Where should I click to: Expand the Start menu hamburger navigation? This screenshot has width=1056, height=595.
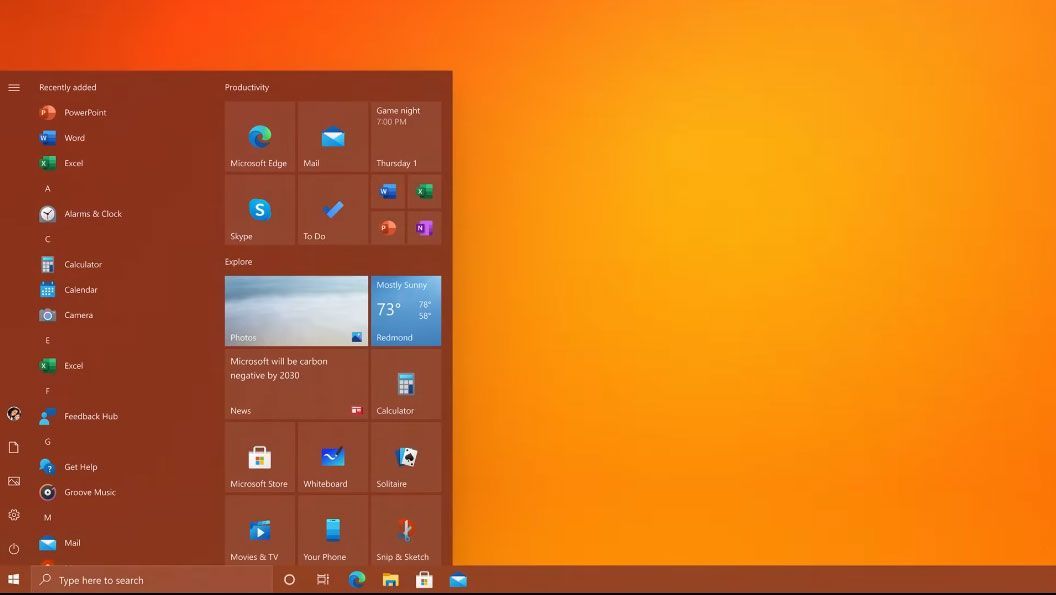click(x=13, y=87)
